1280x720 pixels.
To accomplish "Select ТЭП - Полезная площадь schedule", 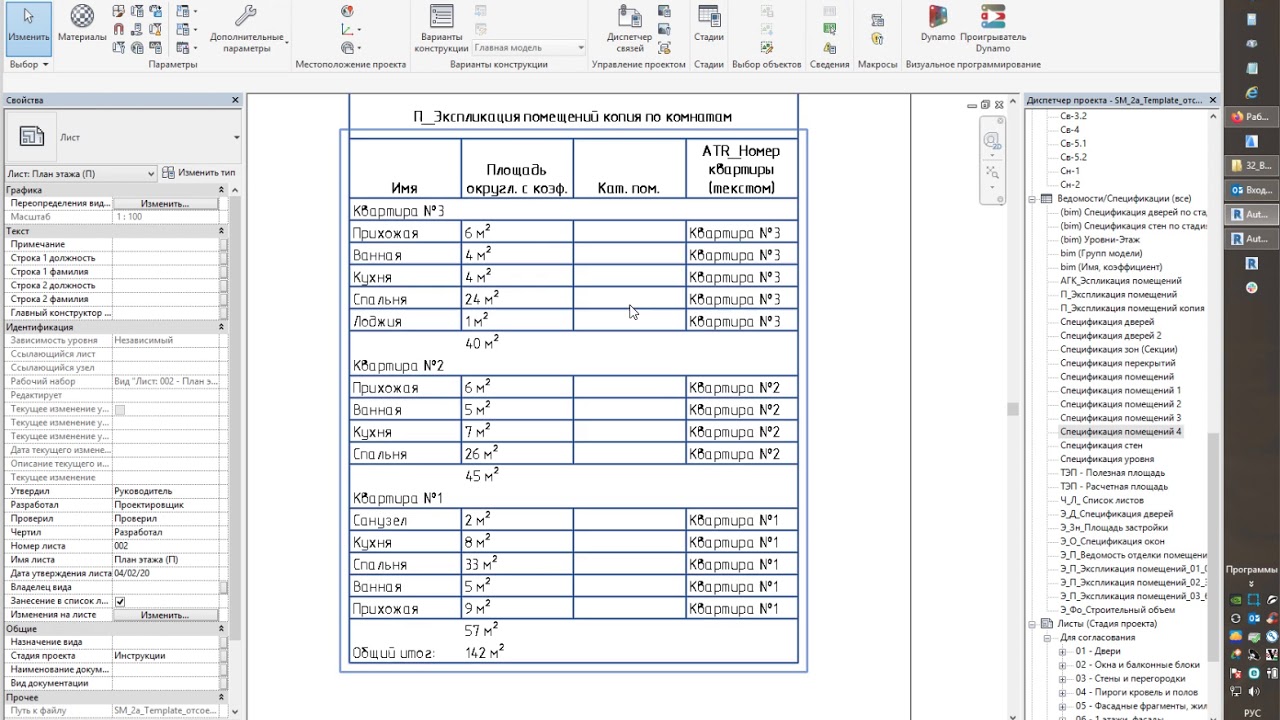I will (1112, 473).
